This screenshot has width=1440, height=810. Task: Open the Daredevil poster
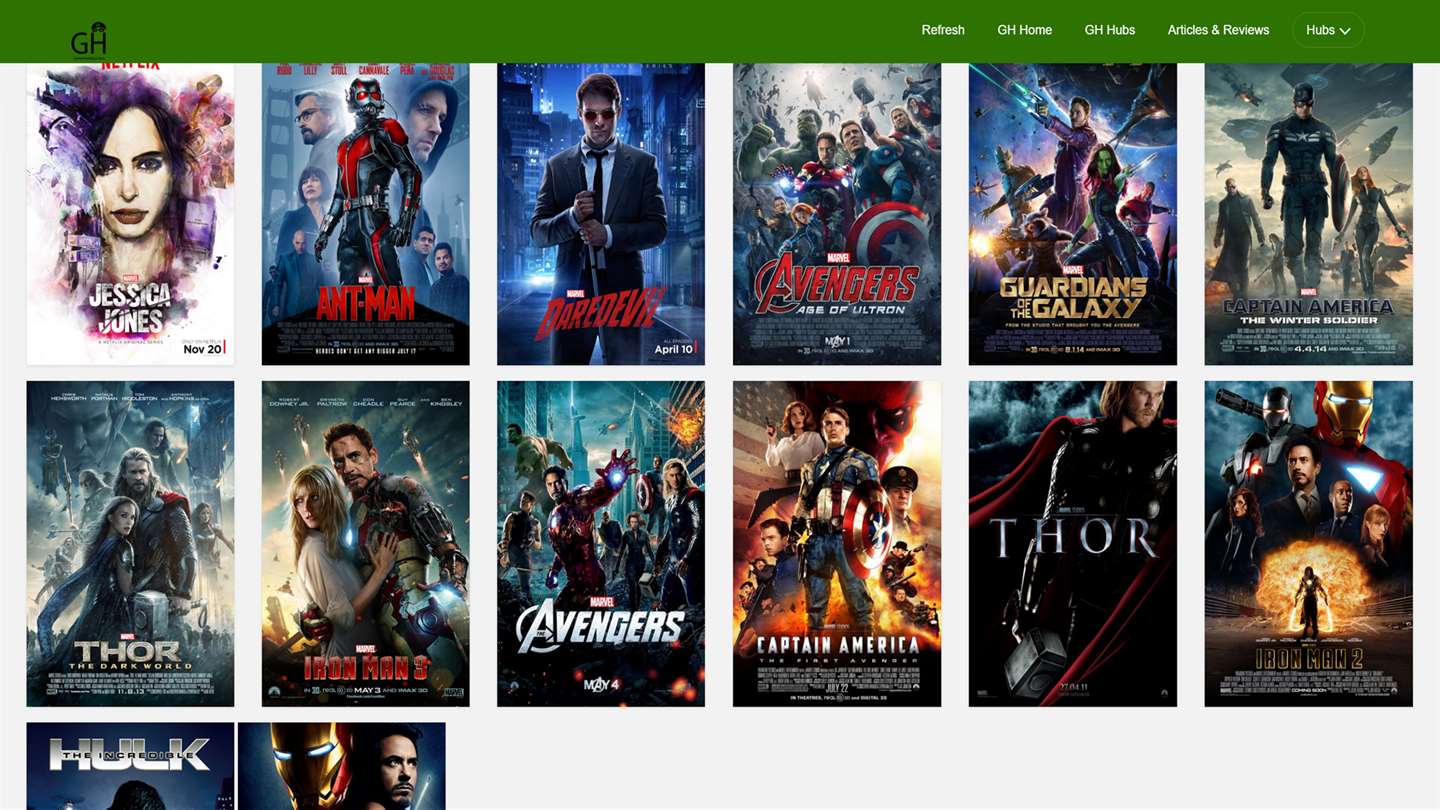[x=601, y=214]
